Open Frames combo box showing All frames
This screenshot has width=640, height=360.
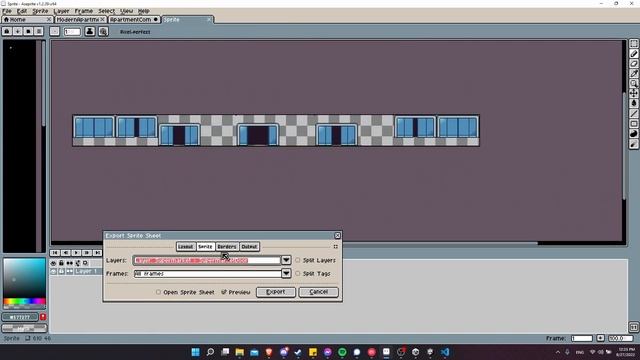[207, 273]
